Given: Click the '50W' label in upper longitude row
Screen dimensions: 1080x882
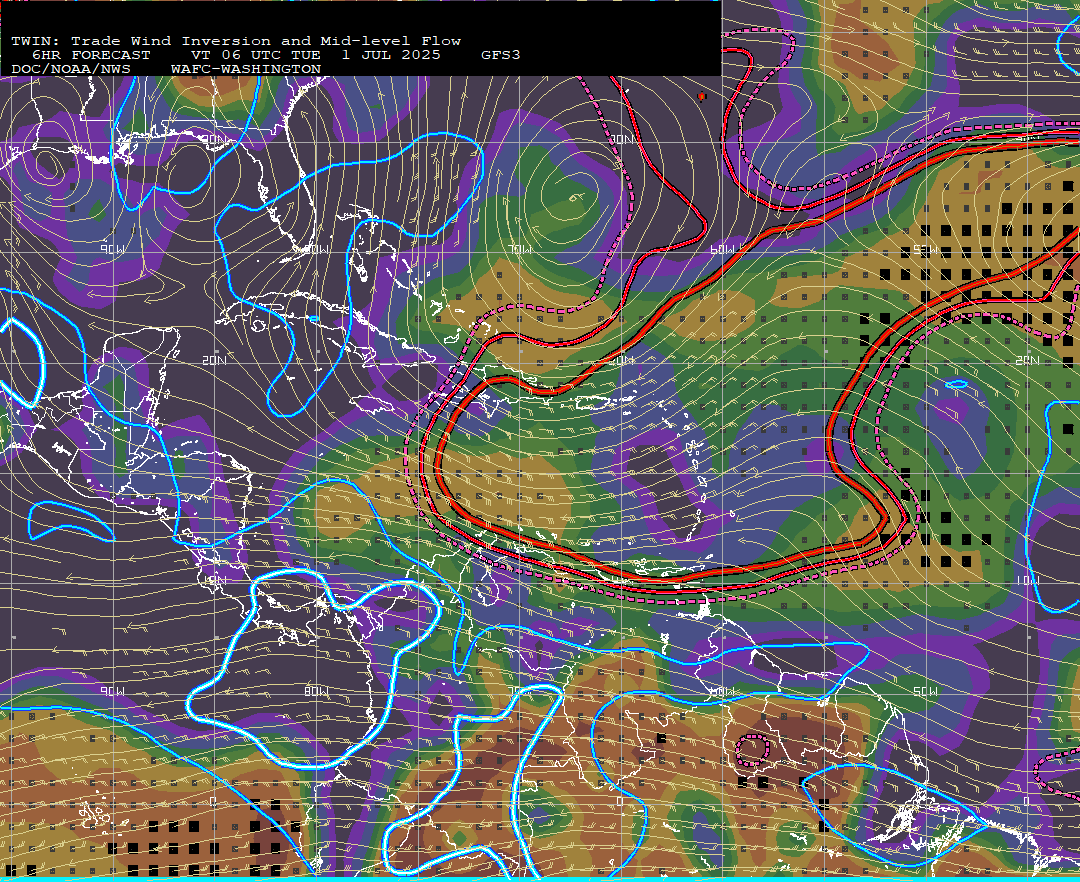Looking at the screenshot, I should pyautogui.click(x=925, y=249).
